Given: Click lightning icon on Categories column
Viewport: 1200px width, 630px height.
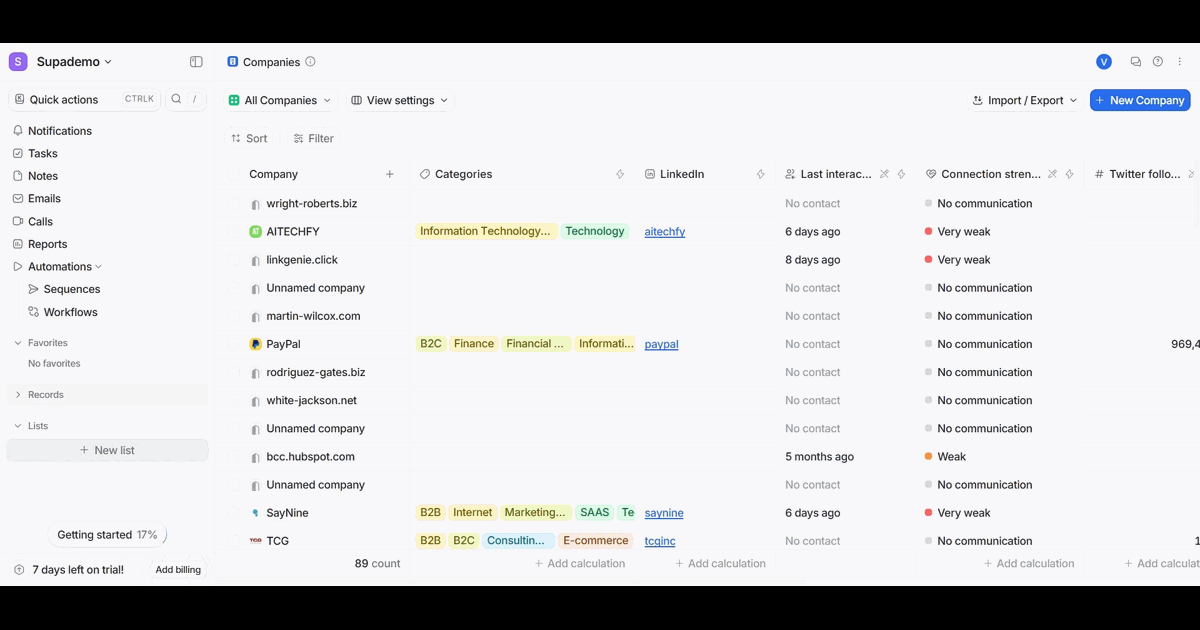Looking at the screenshot, I should click(620, 174).
